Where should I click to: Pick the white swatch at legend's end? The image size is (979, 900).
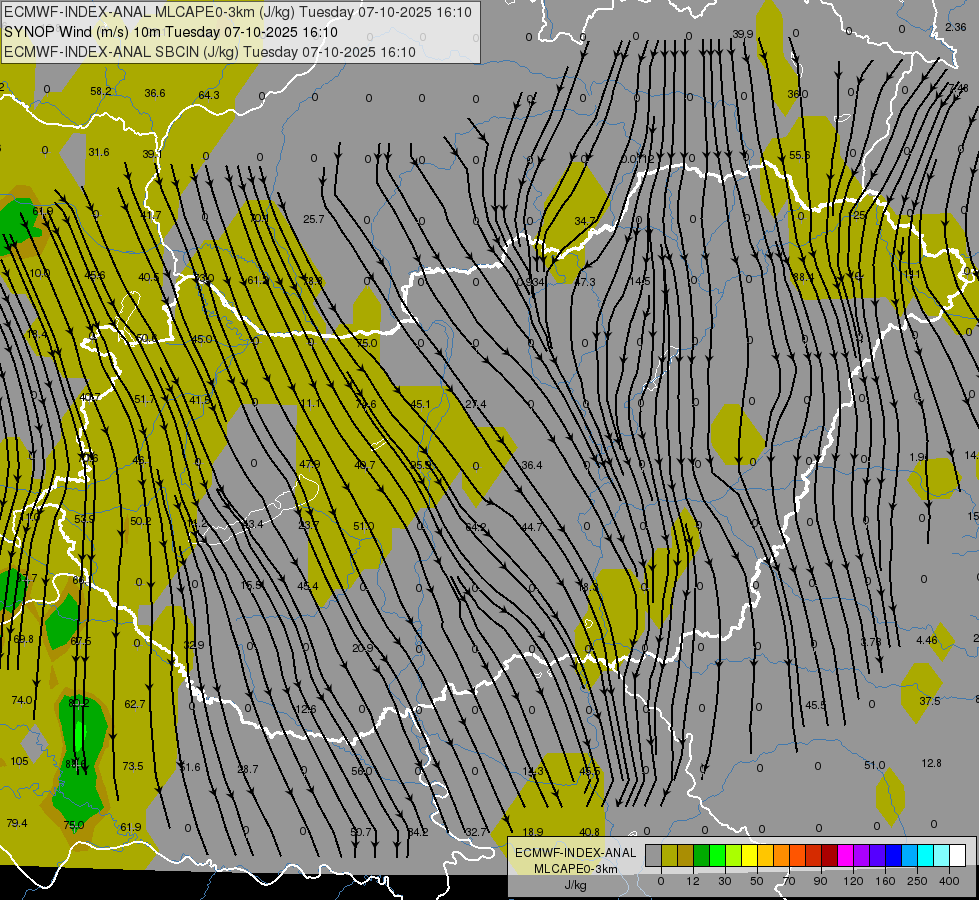click(x=957, y=855)
